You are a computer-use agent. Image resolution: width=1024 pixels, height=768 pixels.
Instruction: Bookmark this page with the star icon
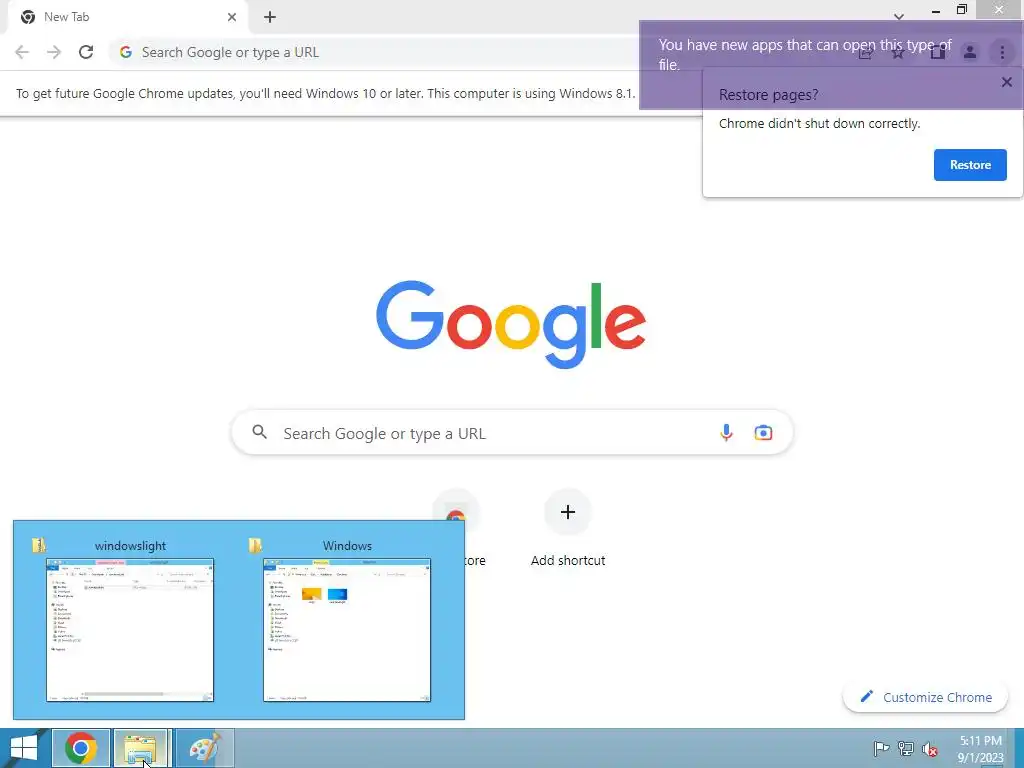[898, 52]
